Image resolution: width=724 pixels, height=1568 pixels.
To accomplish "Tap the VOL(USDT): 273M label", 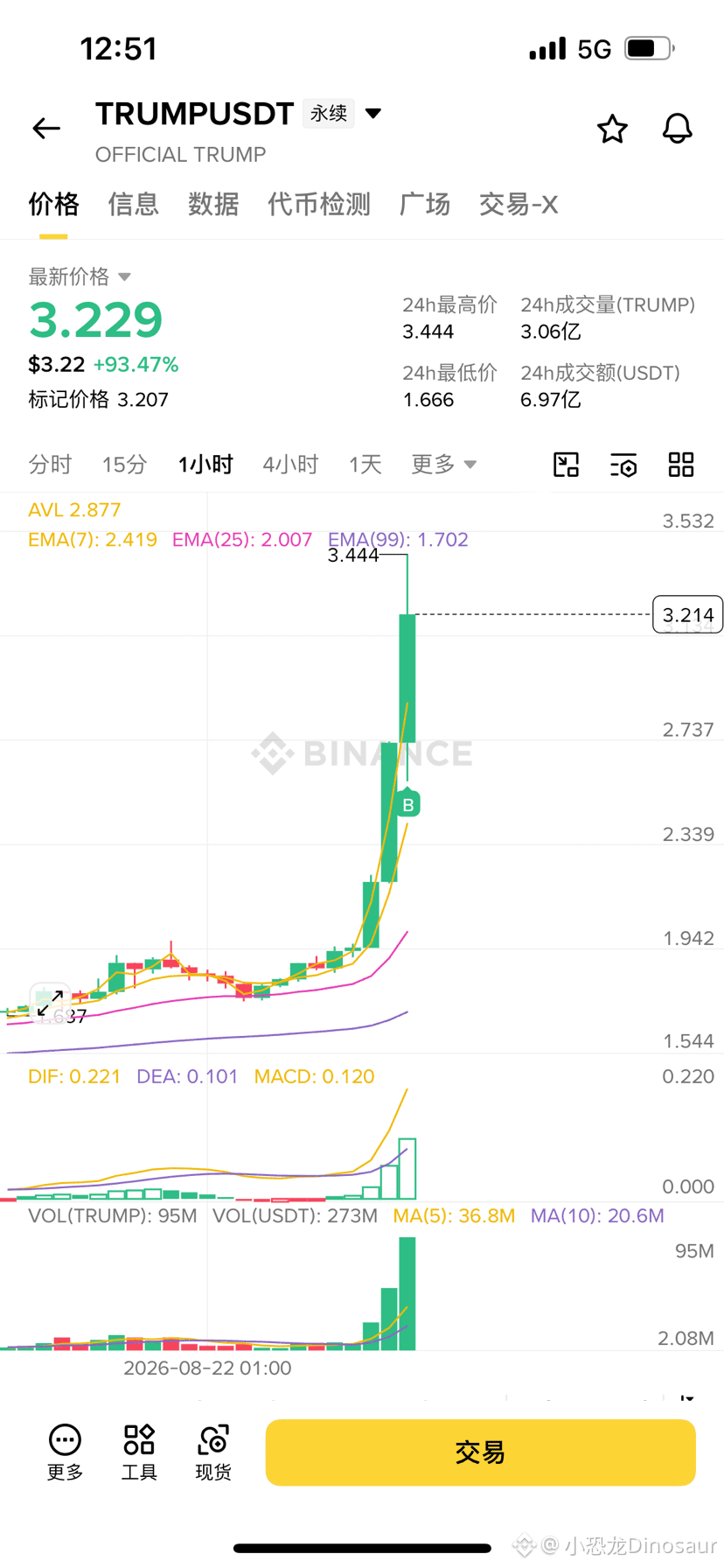I will coord(296,1215).
